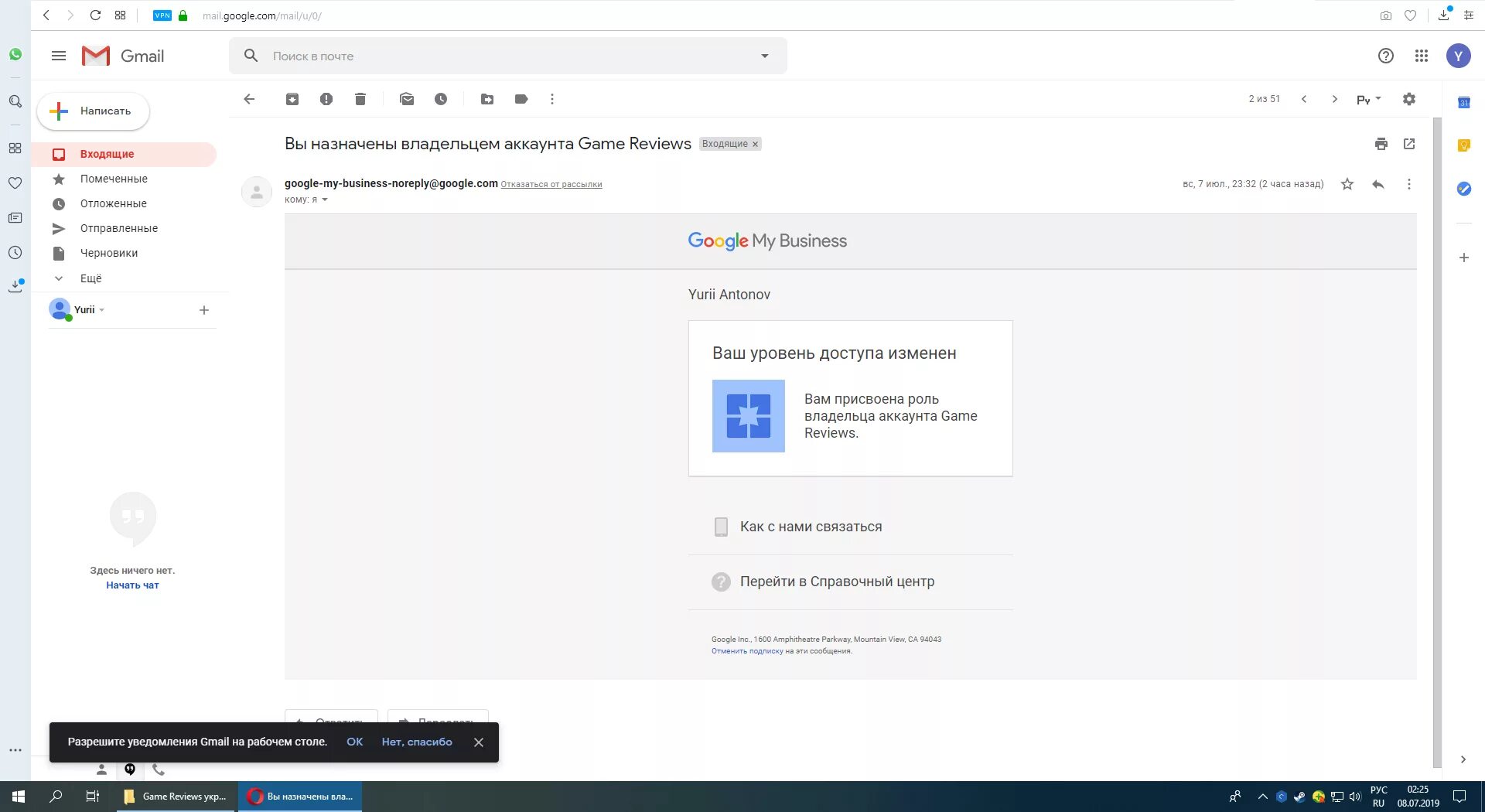Open Windows Start menu
This screenshot has height=812, width=1485.
[19, 797]
